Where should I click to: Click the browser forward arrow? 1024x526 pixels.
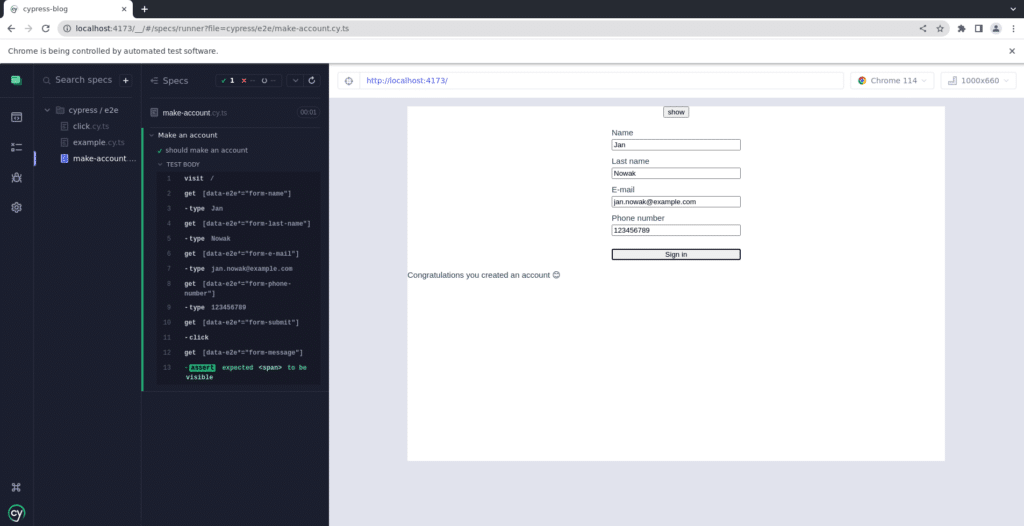coord(28,29)
